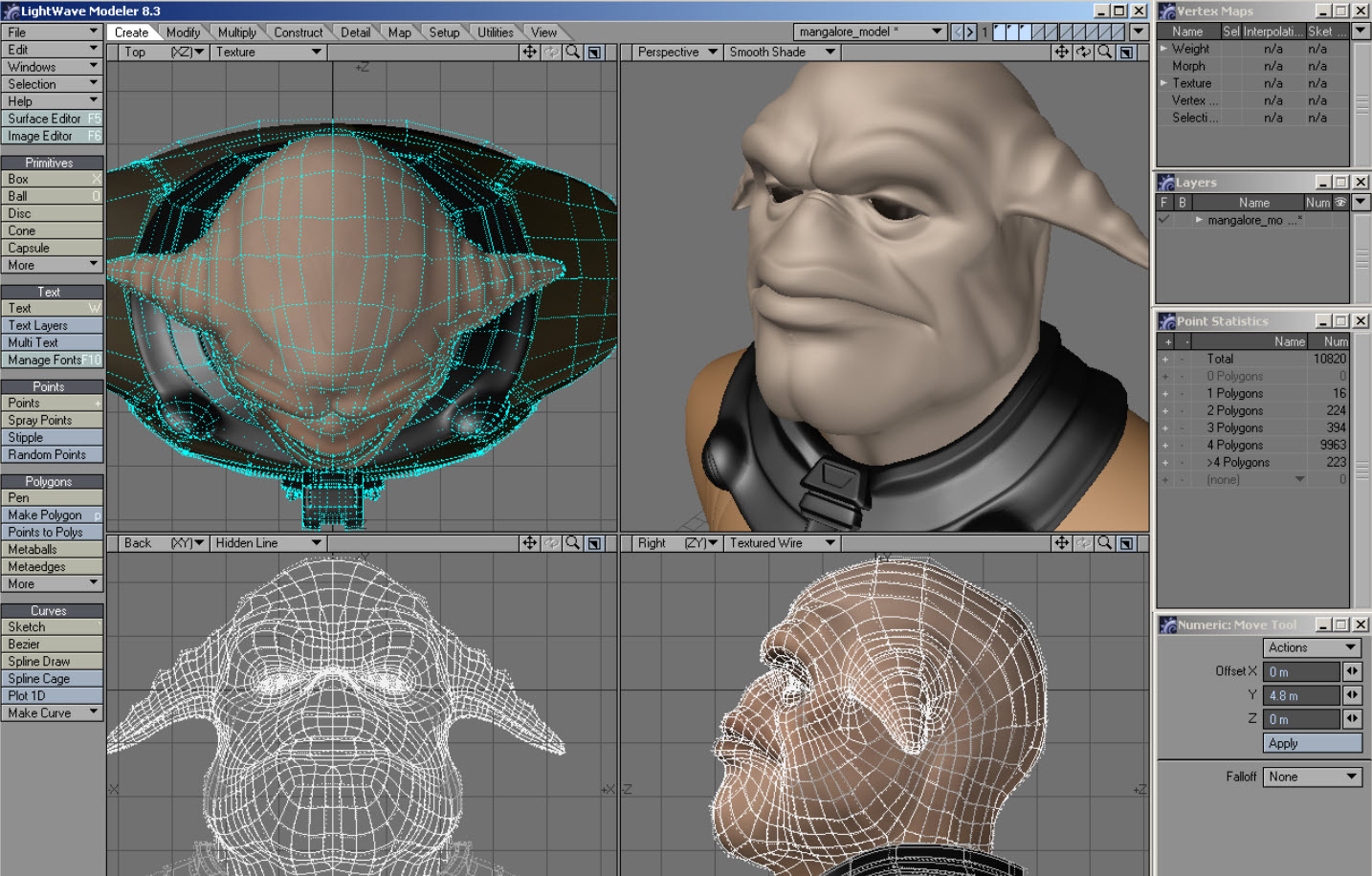Click the Spline Cage button
1372x876 pixels.
[52, 678]
